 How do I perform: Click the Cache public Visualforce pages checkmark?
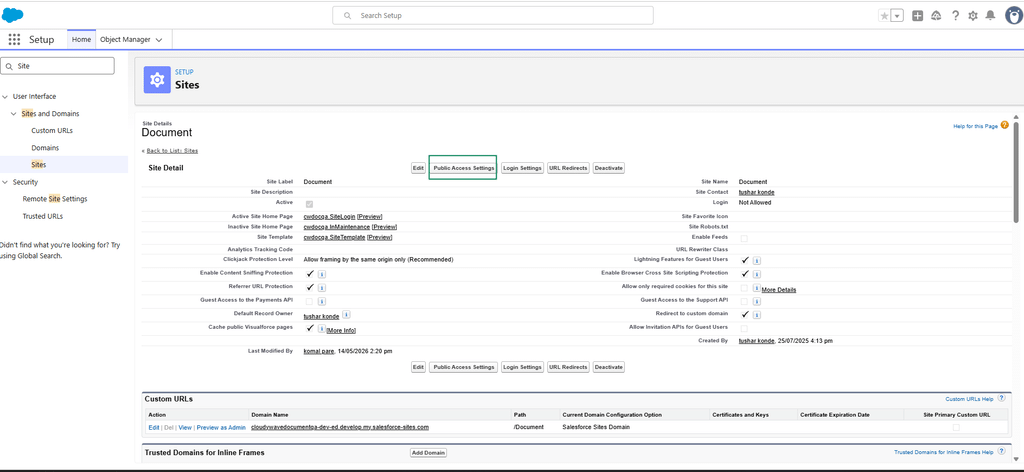click(310, 328)
